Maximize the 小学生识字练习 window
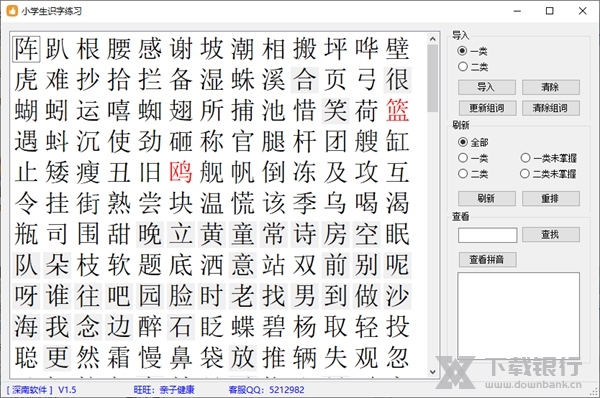Screen dimensions: 600x398 click(x=549, y=11)
